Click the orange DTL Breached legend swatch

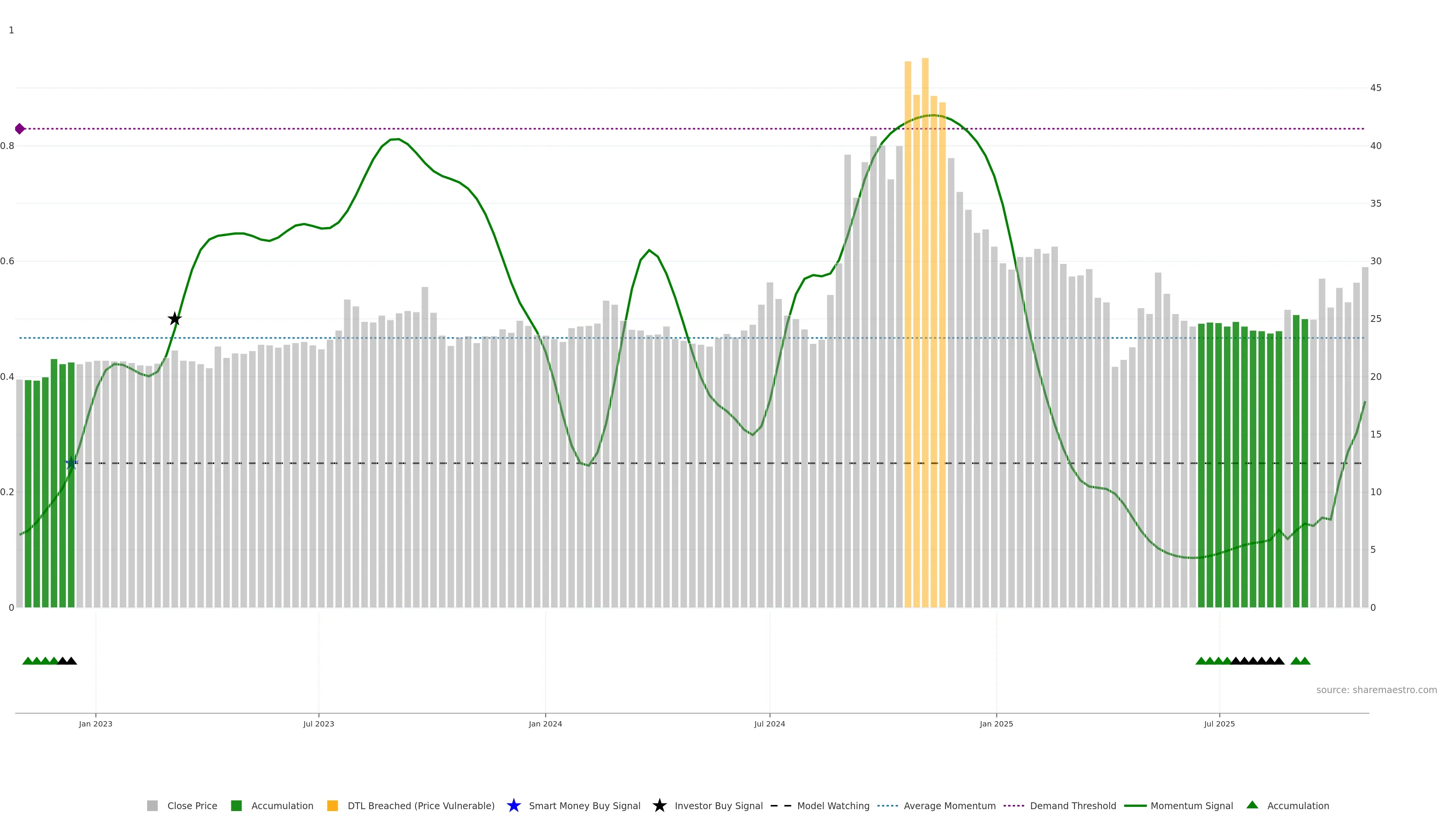[x=333, y=805]
